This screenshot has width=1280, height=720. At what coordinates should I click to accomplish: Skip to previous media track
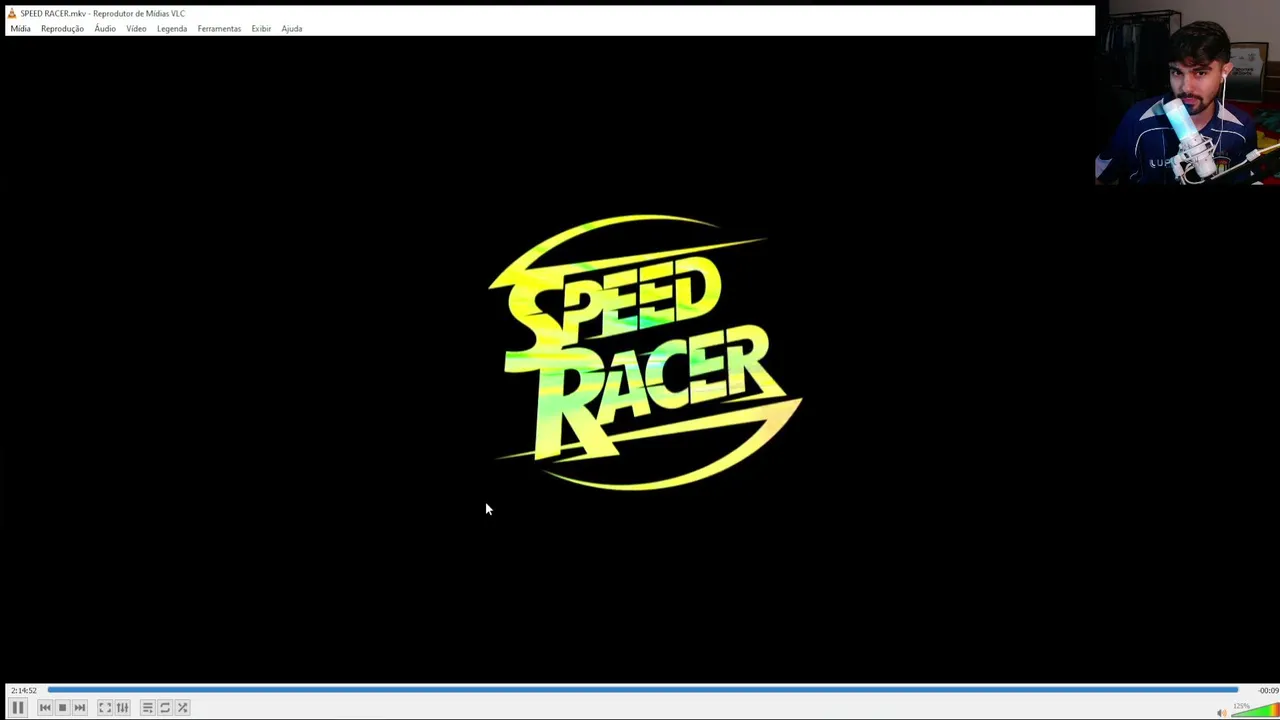(x=45, y=708)
